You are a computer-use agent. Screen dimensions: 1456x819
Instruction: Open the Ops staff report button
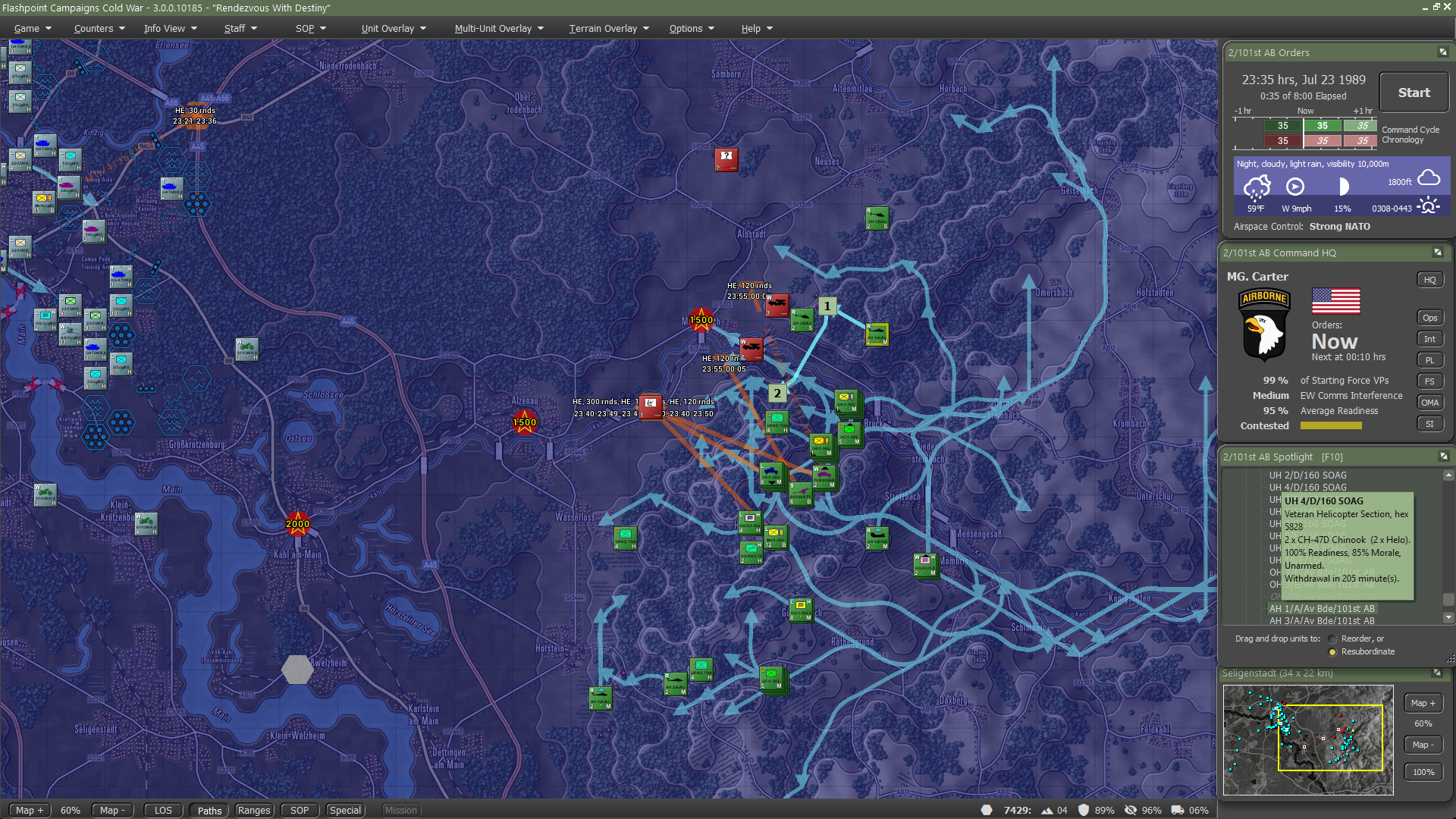coord(1429,318)
